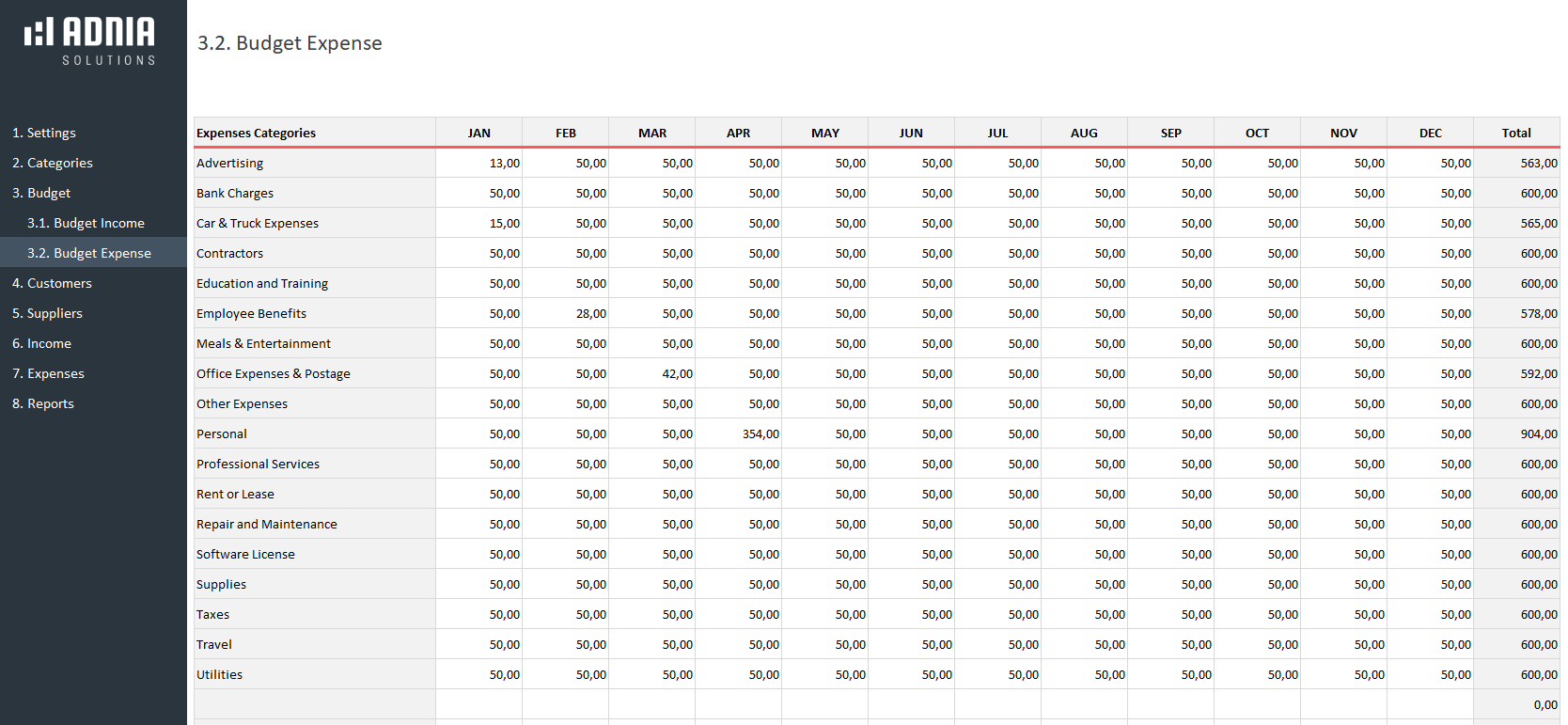
Task: Select Personal April cell showing 354,00
Action: point(739,433)
